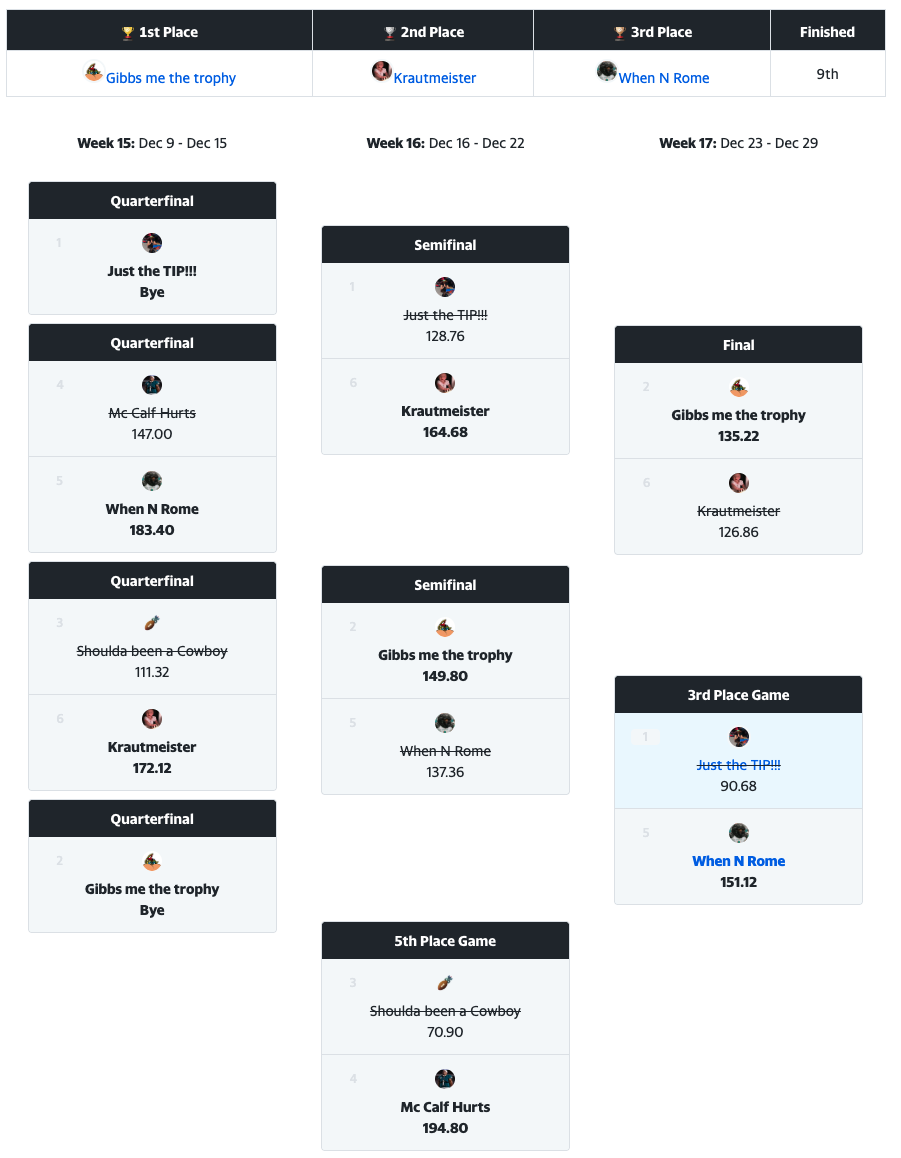
Task: Open Krautmeister link in 2nd Place cell
Action: [x=435, y=78]
